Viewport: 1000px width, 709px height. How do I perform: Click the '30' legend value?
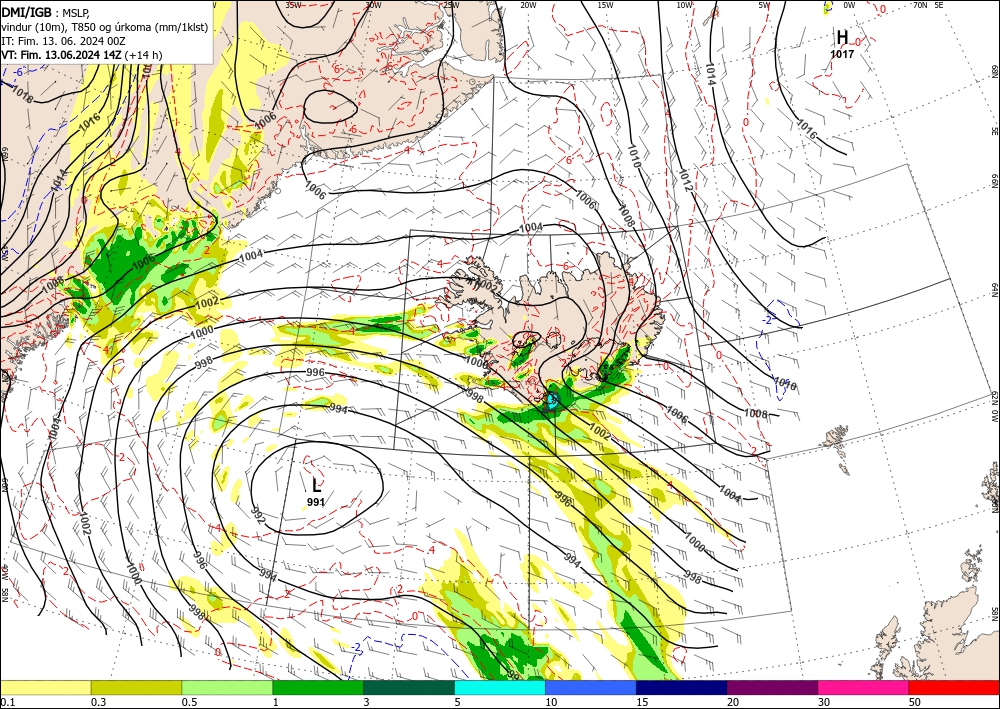(x=824, y=702)
